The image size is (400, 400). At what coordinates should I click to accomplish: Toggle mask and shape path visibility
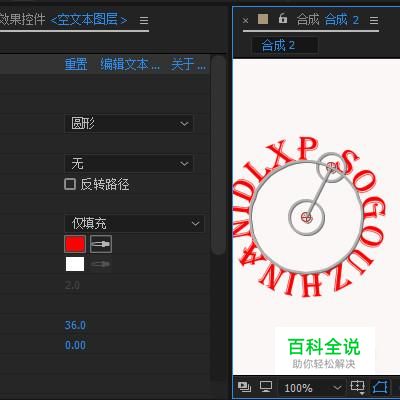click(x=380, y=387)
